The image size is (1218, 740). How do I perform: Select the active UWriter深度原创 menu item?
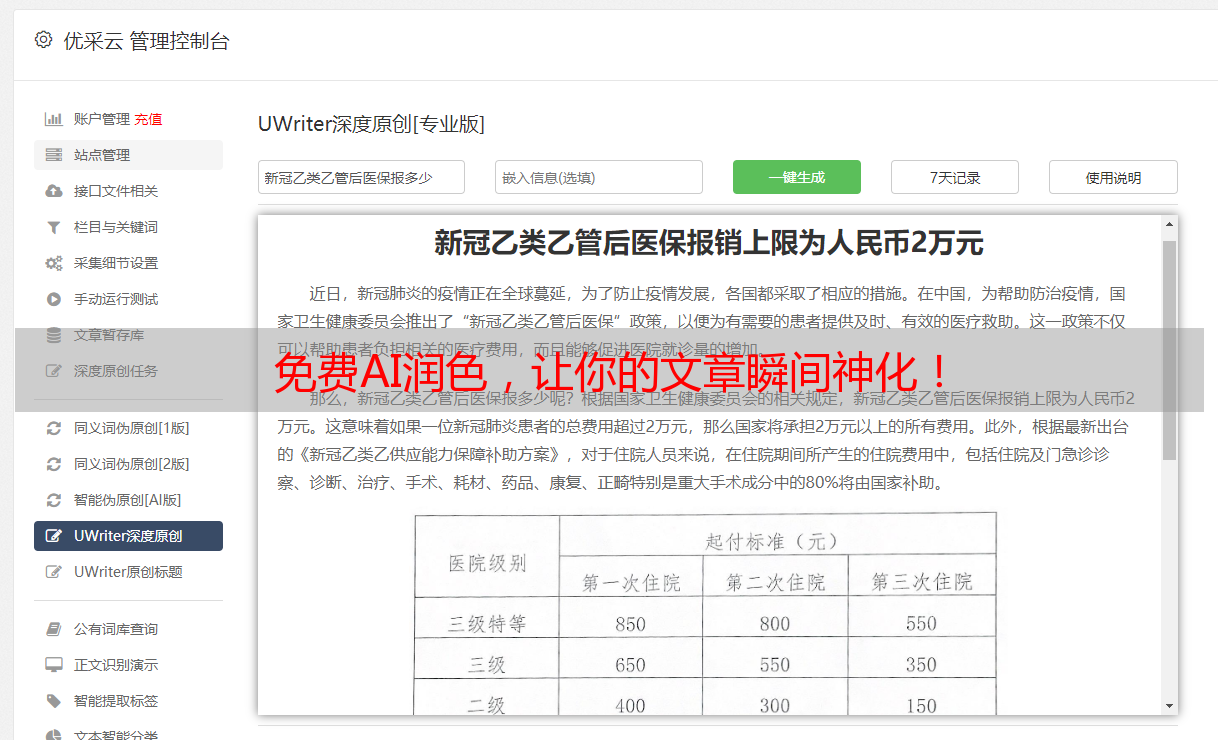[128, 536]
